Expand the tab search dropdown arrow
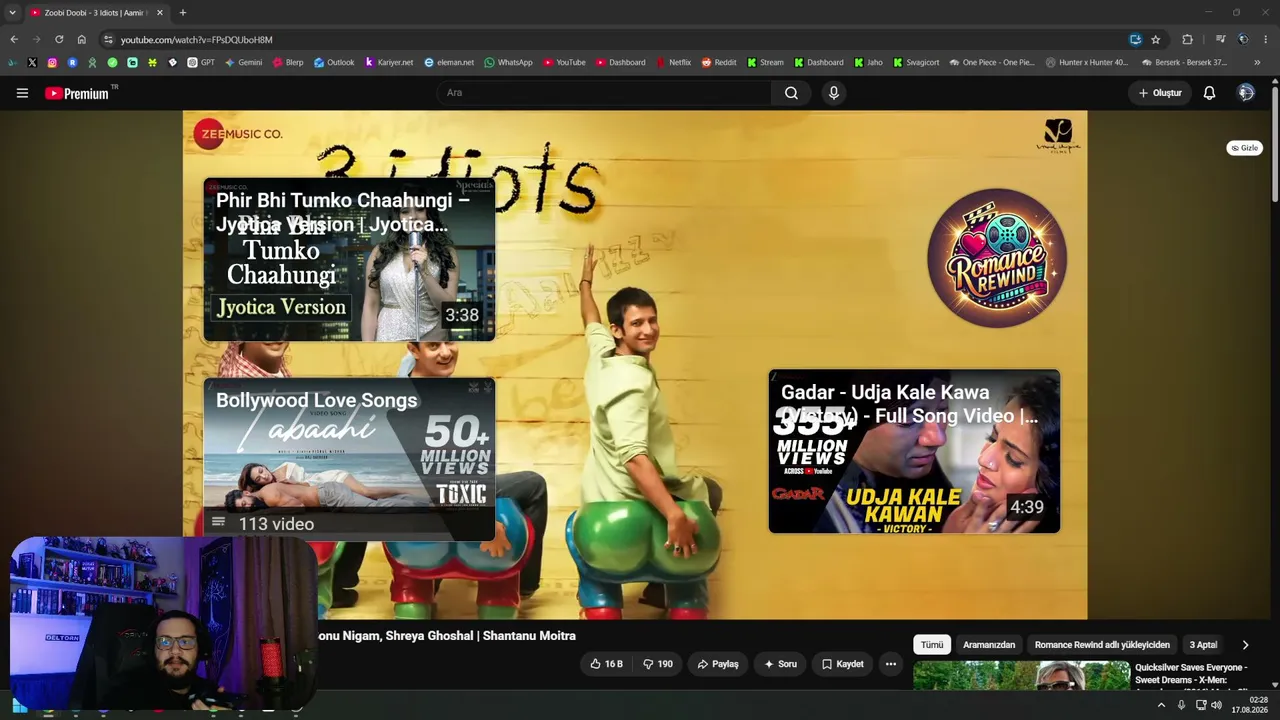Screen dimensions: 1280x720 click(x=12, y=13)
